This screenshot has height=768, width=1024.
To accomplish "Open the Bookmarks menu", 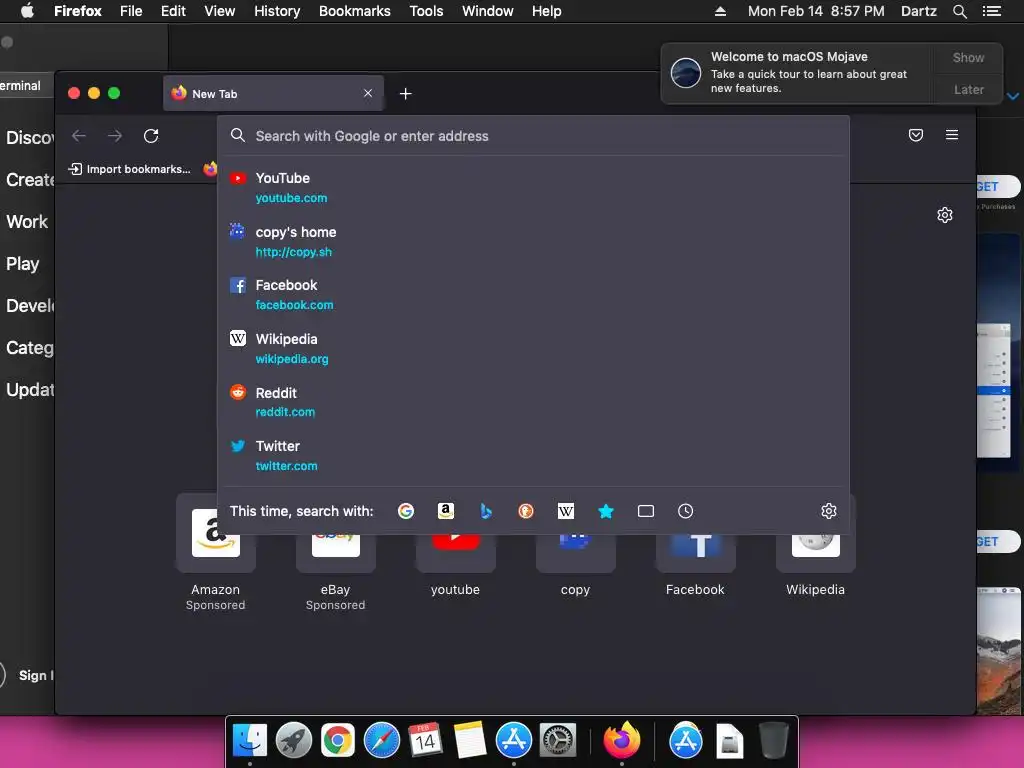I will 355,11.
